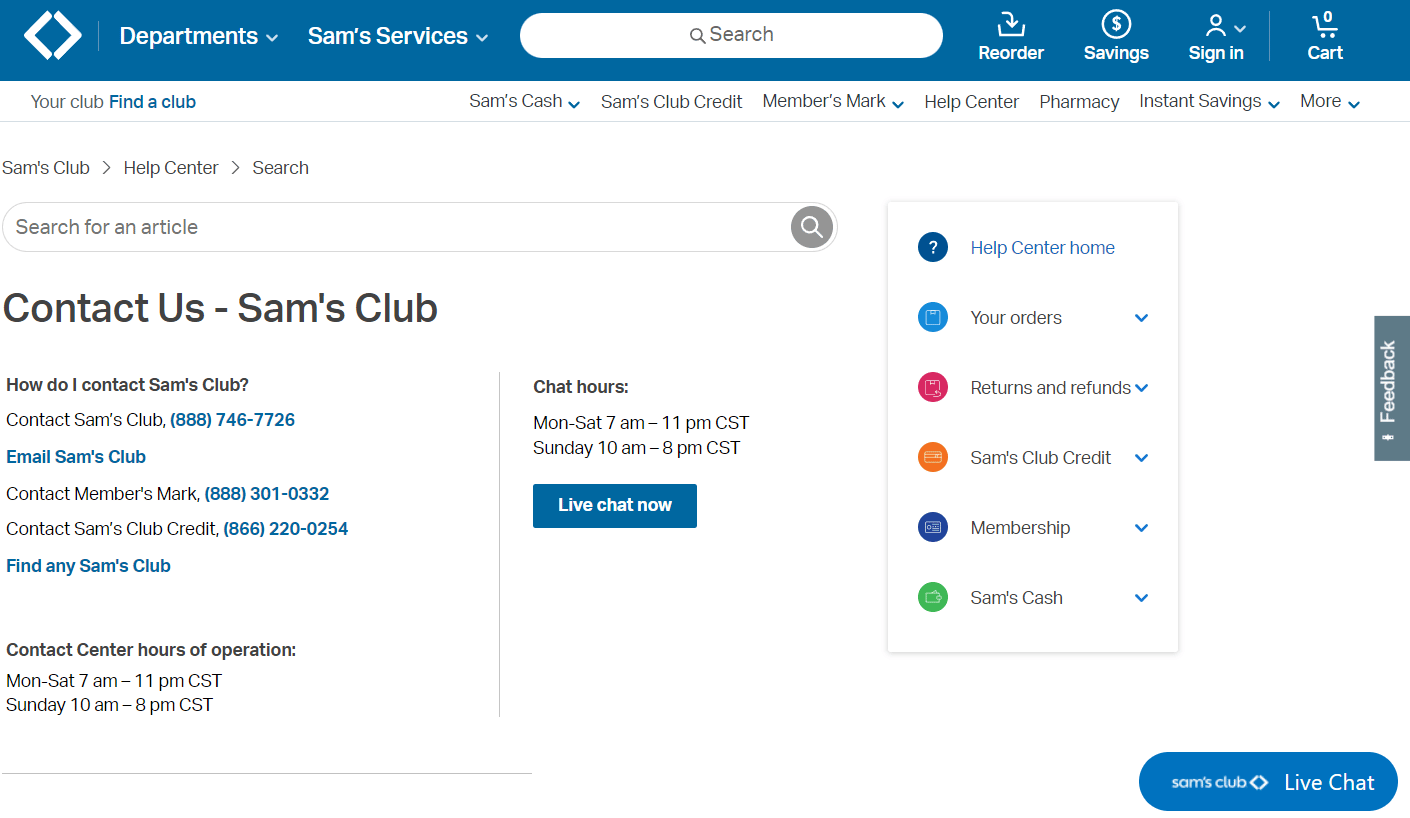Expand the Sam's Cash nav dropdown

point(525,102)
